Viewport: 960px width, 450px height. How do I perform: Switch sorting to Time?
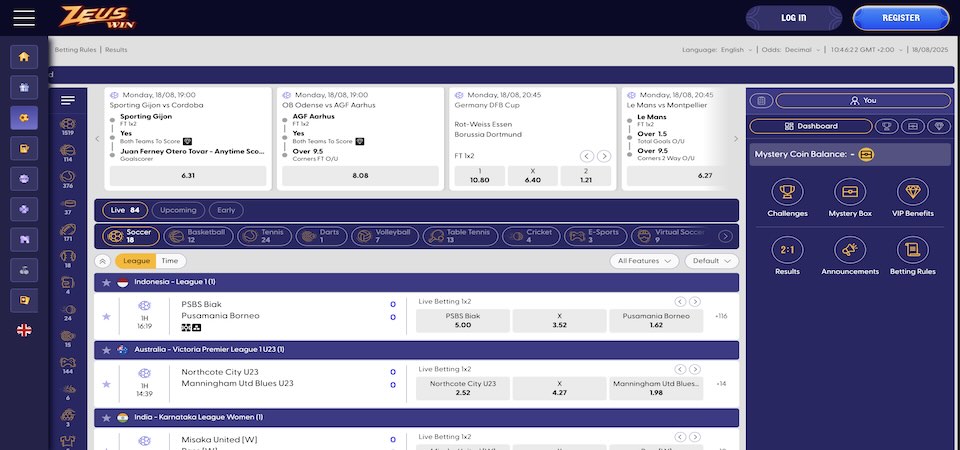(170, 261)
